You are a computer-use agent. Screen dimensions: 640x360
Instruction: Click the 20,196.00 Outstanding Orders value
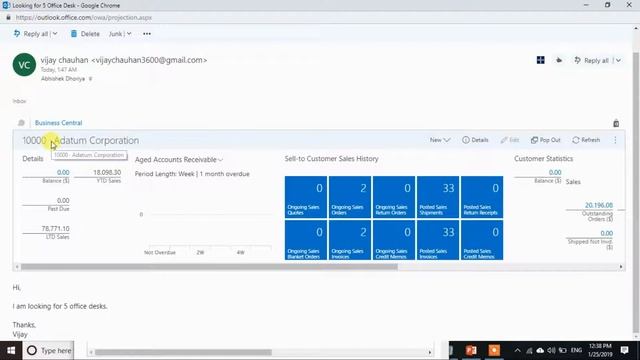[599, 205]
